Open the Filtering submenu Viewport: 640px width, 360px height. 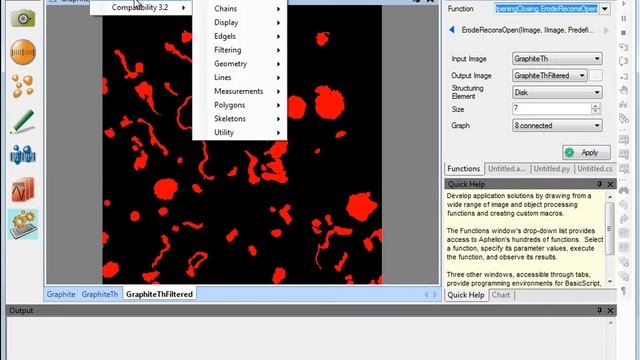[240, 50]
